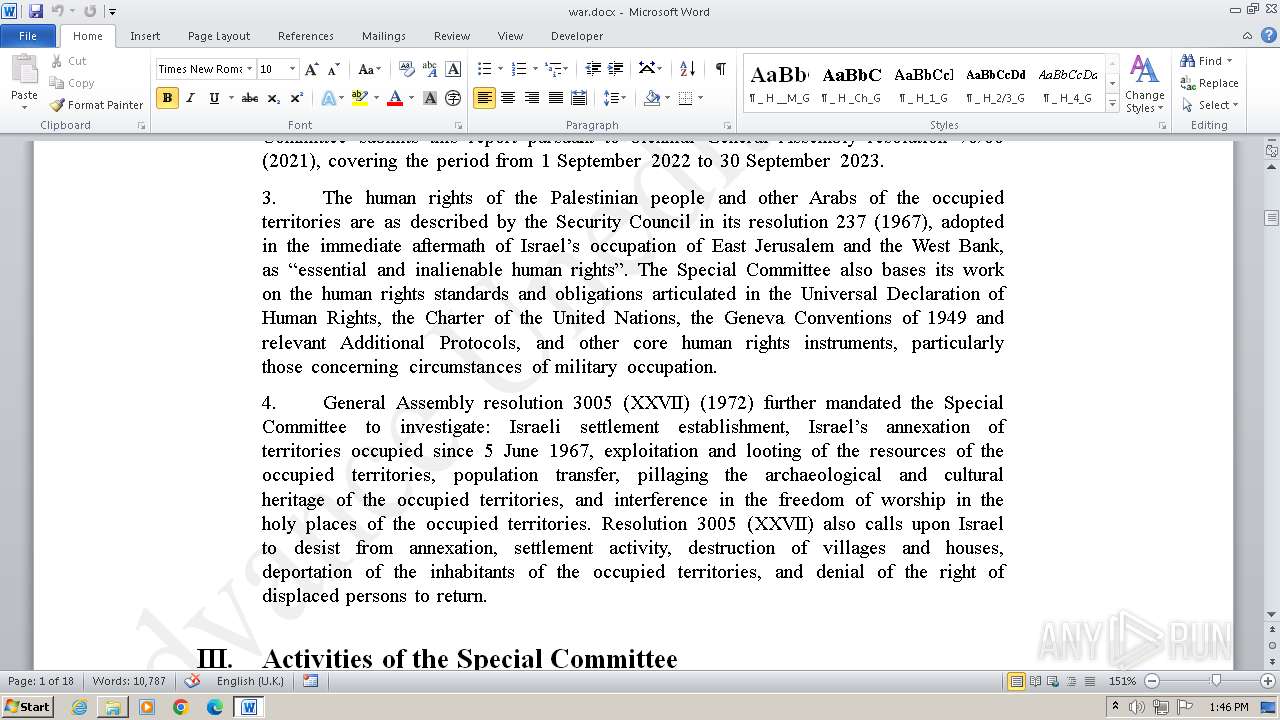The width and height of the screenshot is (1280, 720).
Task: Apply the _H__M_G style
Action: [779, 84]
